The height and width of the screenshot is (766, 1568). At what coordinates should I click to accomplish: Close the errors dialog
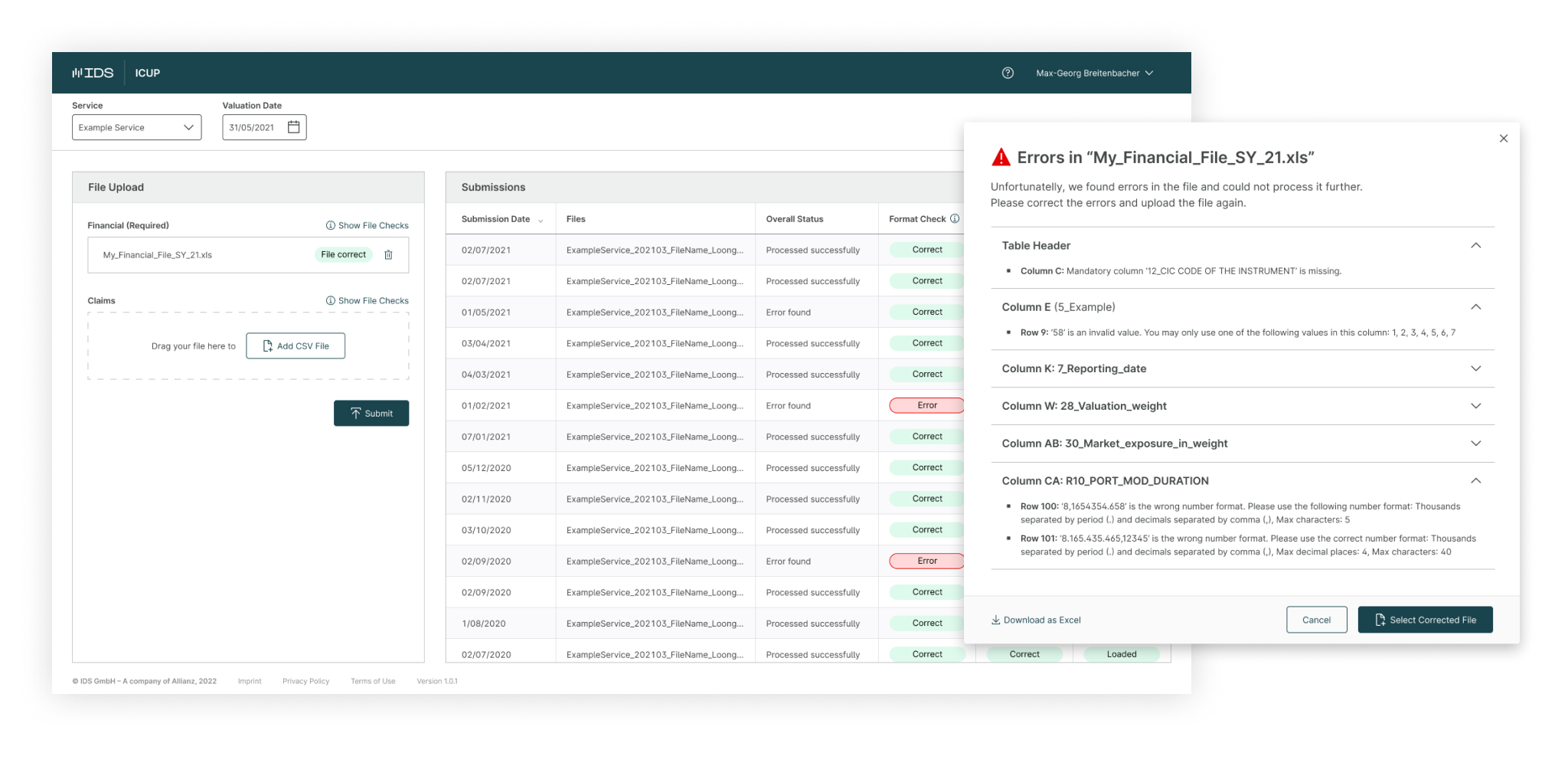[1504, 139]
